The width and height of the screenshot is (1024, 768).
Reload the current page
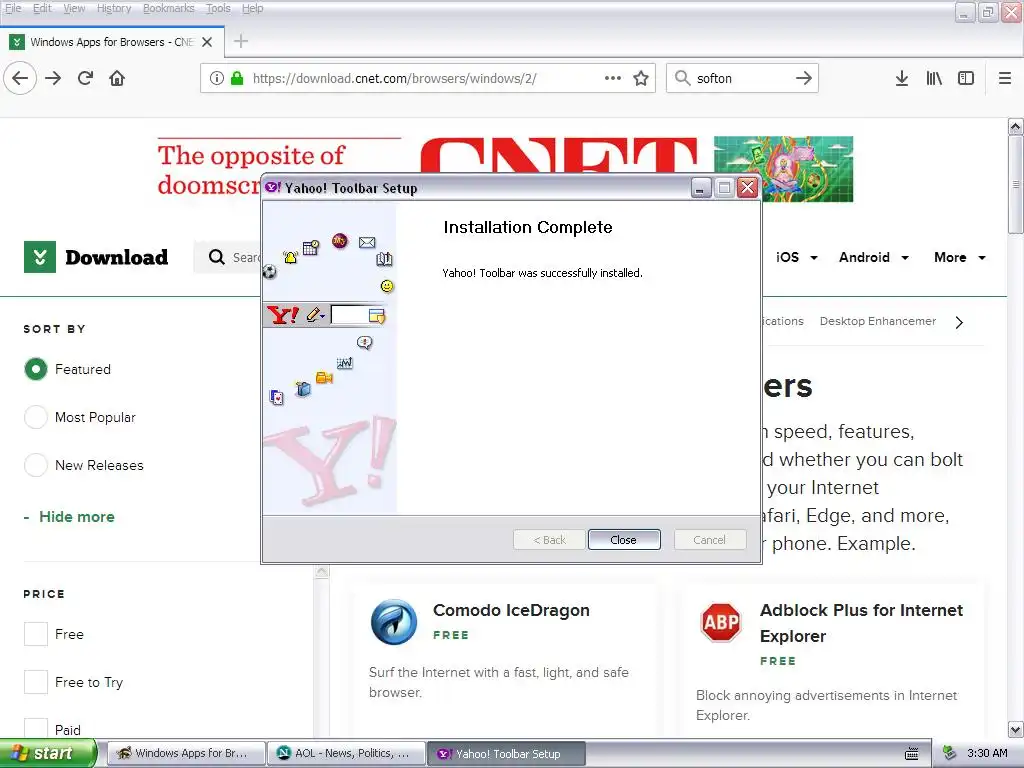(x=85, y=78)
